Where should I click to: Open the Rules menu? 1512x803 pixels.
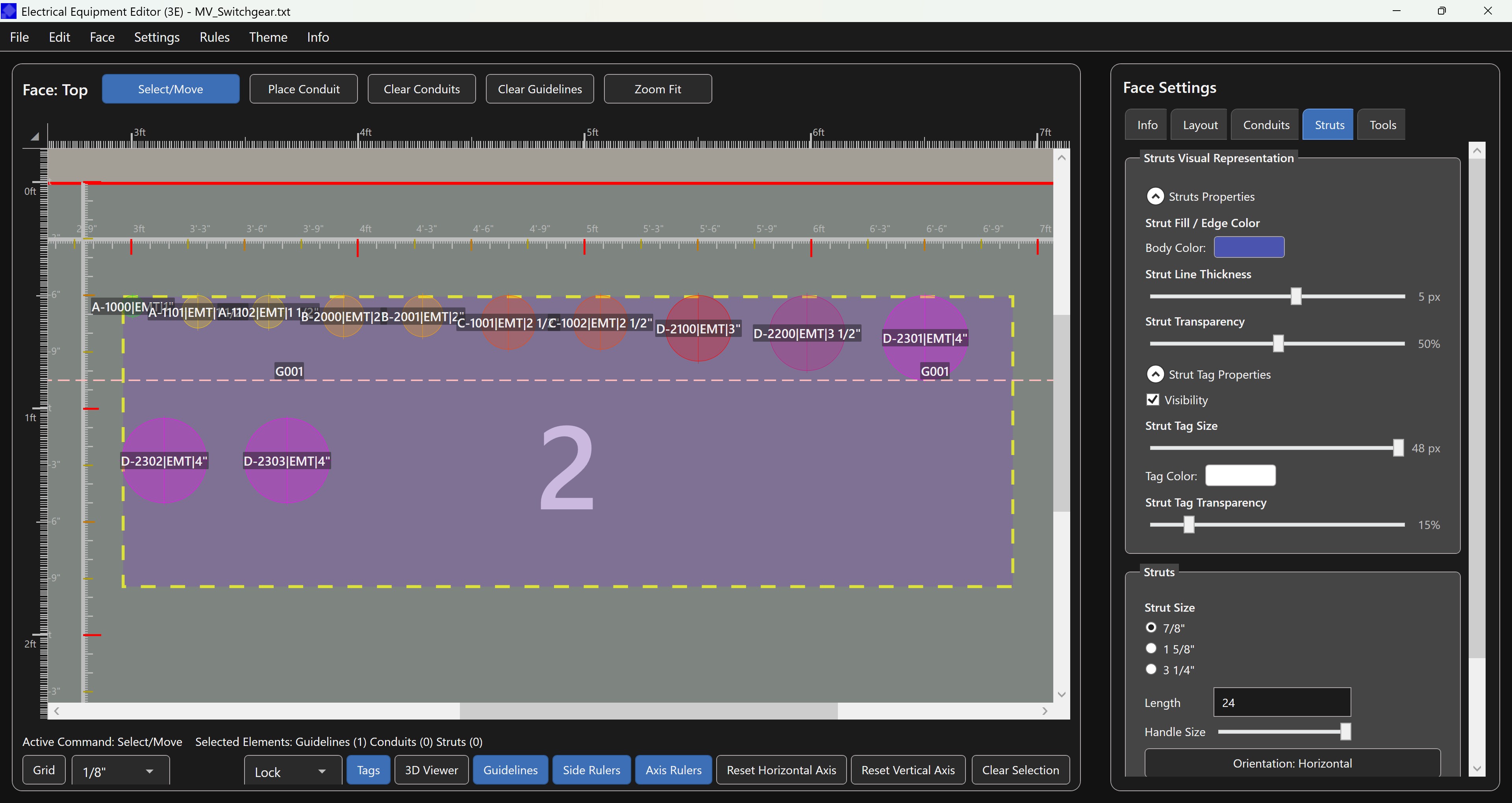click(x=214, y=37)
